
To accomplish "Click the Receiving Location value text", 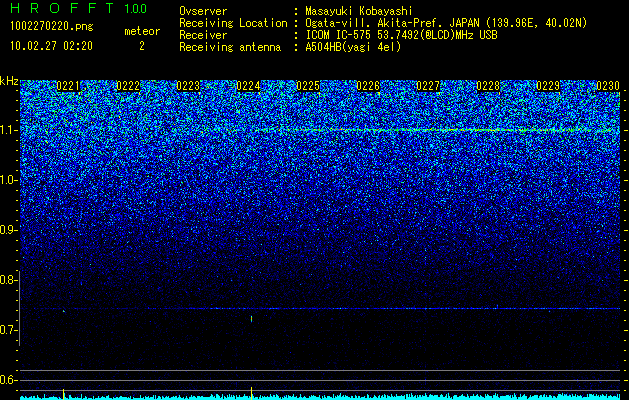I will 446,23.
